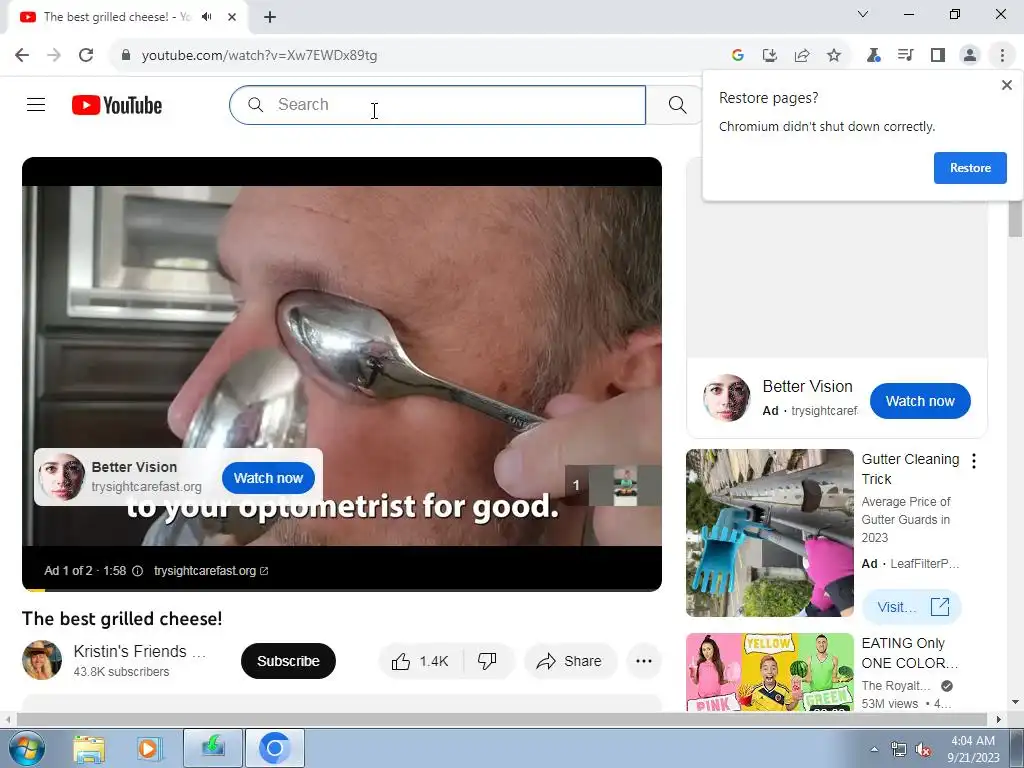Click 'Gutter Cleaning Trick' title text

(x=910, y=469)
